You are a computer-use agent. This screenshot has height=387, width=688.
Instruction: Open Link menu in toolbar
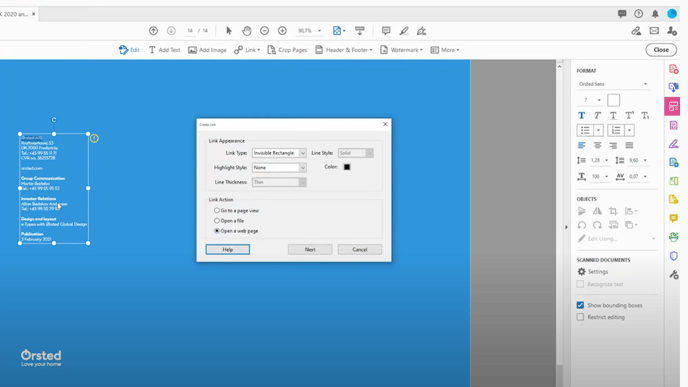[247, 50]
